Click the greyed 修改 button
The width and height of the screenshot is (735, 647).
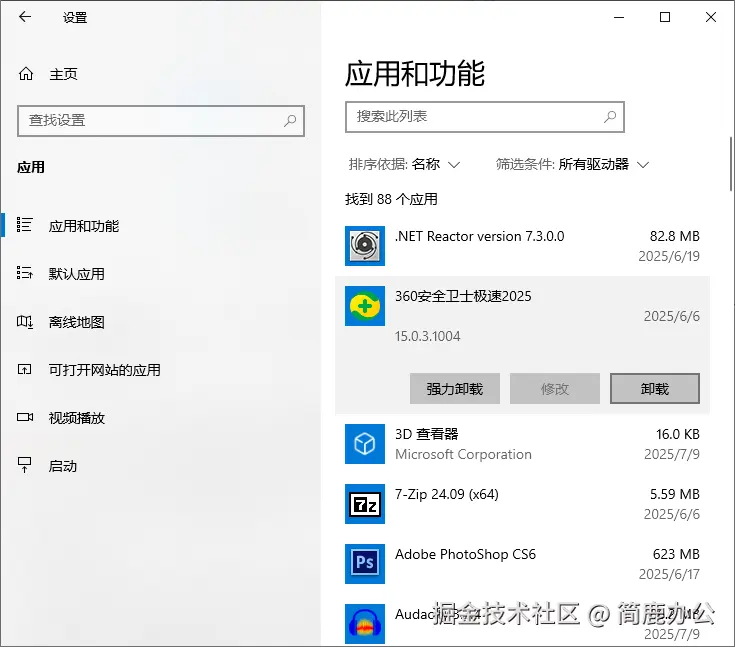point(555,388)
